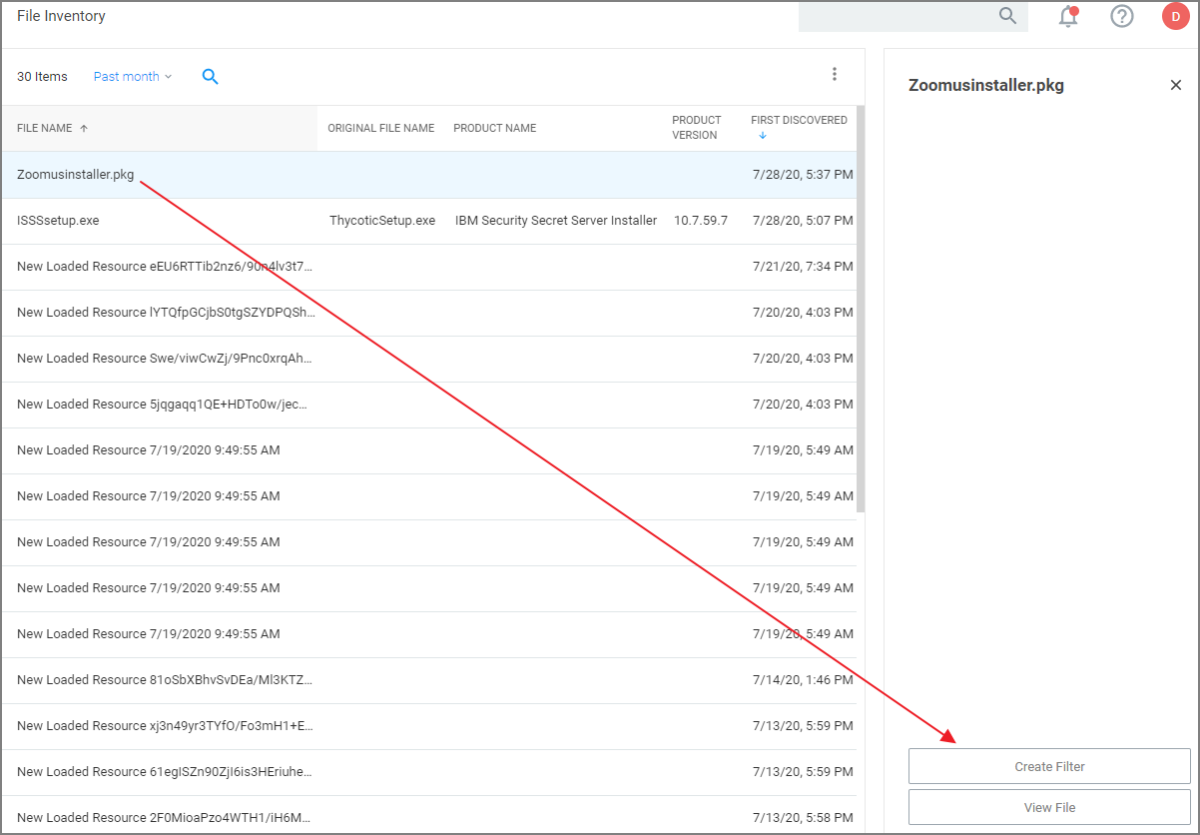This screenshot has width=1200, height=835.
Task: Type in the top search input field
Action: coord(895,16)
